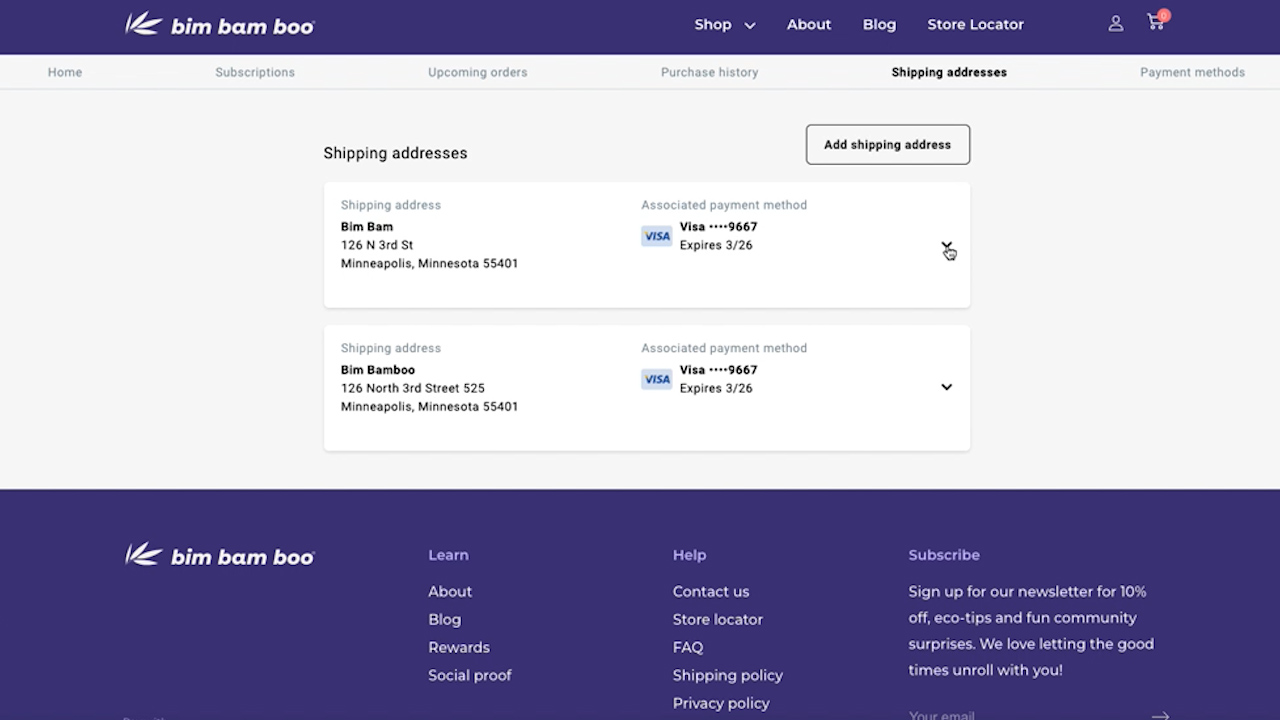Click the Add shipping address button
This screenshot has width=1280, height=720.
pyautogui.click(x=888, y=145)
